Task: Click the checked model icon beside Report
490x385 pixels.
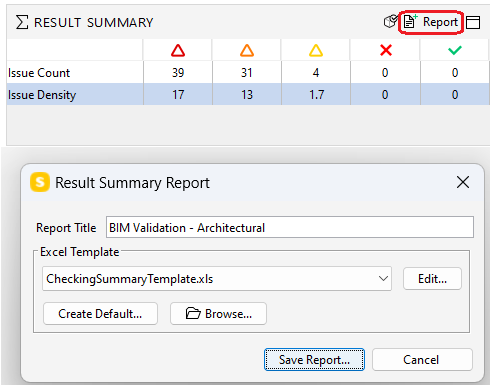Action: click(x=391, y=22)
